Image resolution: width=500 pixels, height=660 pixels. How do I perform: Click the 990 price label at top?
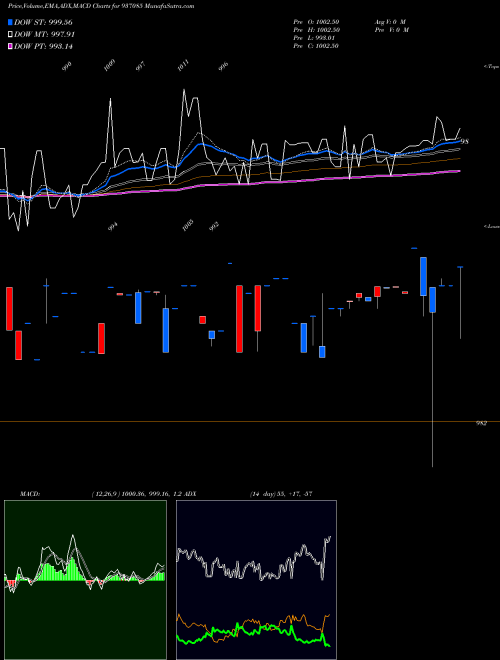(x=67, y=66)
